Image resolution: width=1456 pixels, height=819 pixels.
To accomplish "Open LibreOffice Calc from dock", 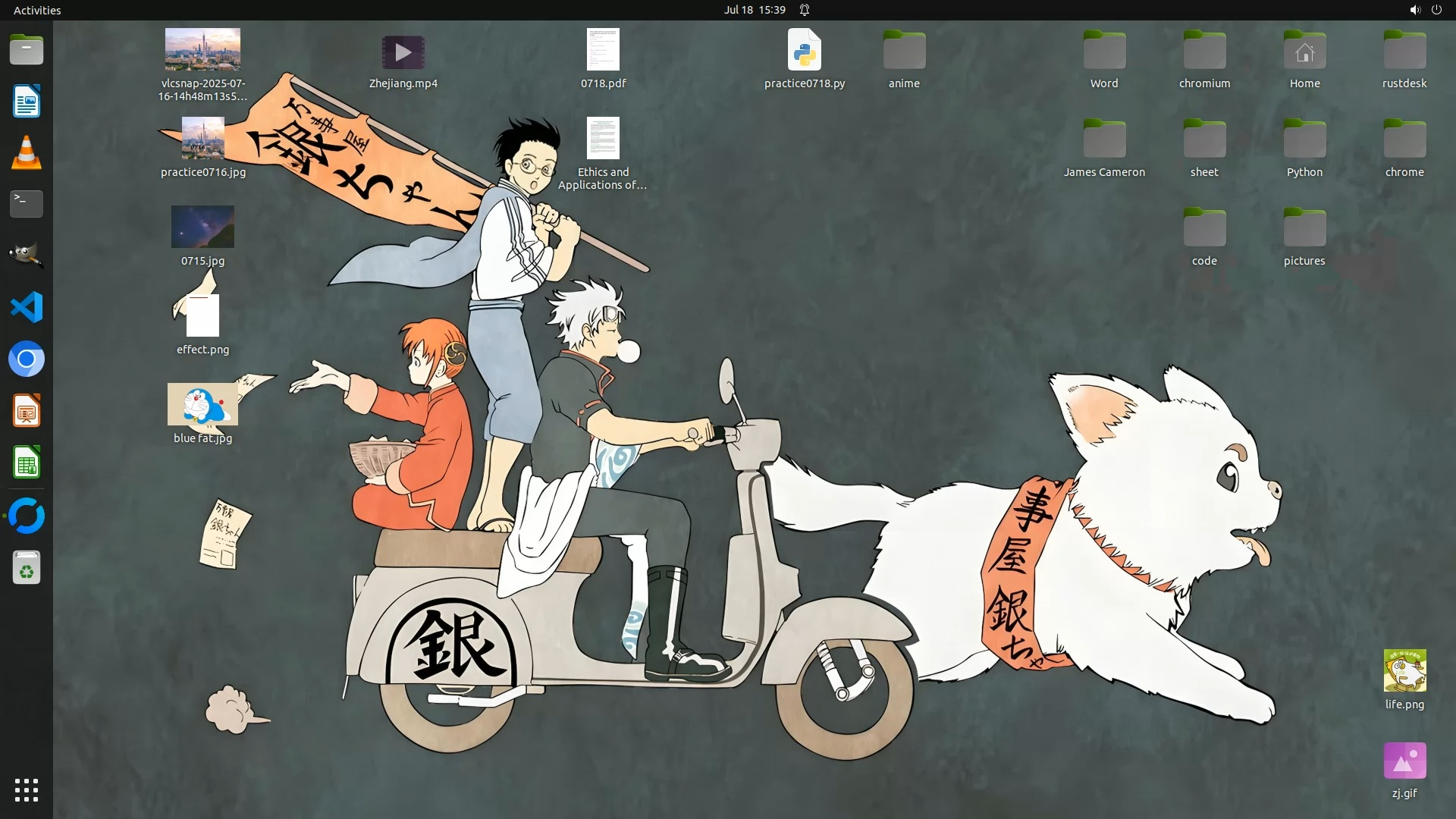I will [27, 463].
